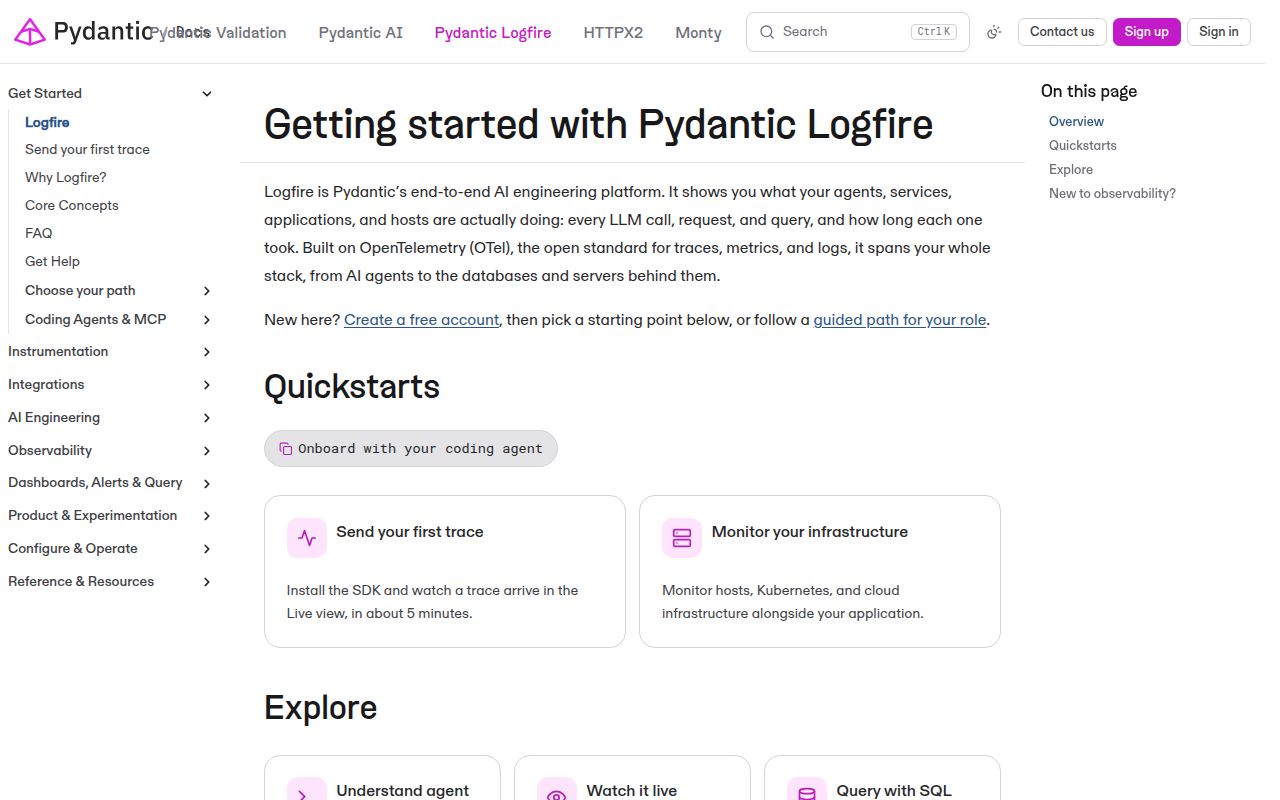Expand the AI Engineering section chevron

pos(207,418)
